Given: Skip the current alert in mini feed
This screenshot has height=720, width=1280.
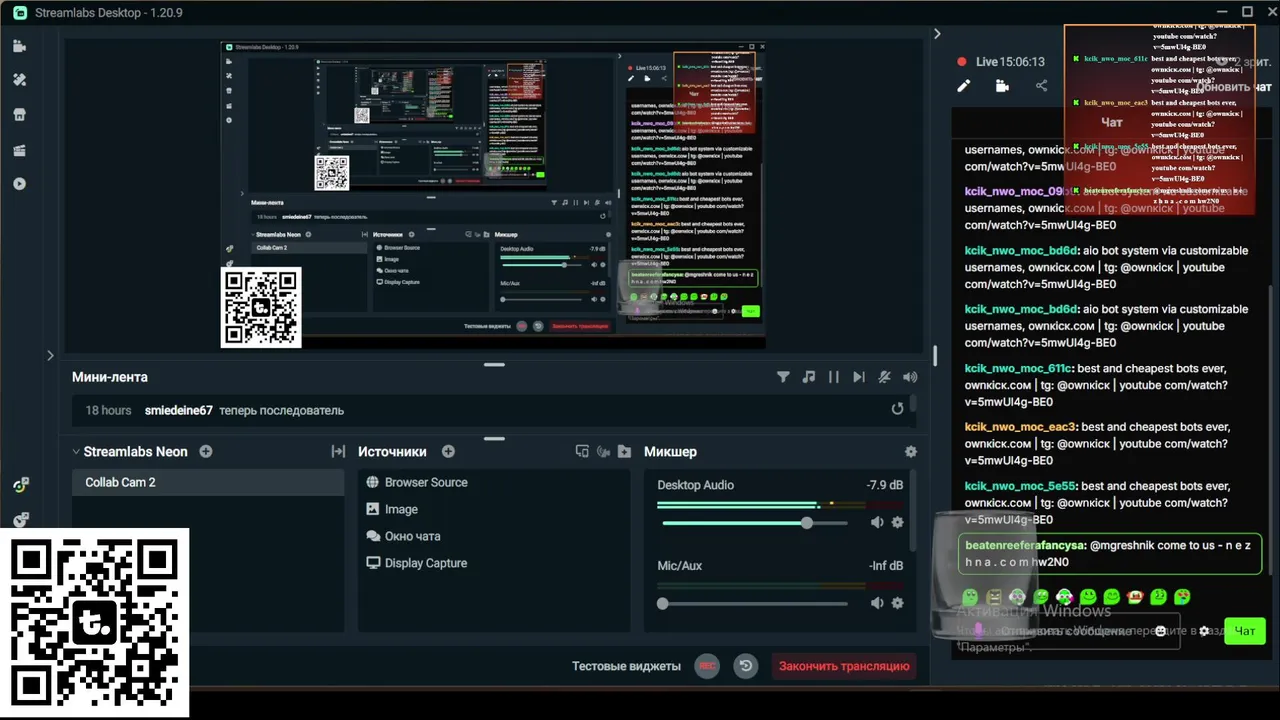Looking at the screenshot, I should [x=859, y=377].
